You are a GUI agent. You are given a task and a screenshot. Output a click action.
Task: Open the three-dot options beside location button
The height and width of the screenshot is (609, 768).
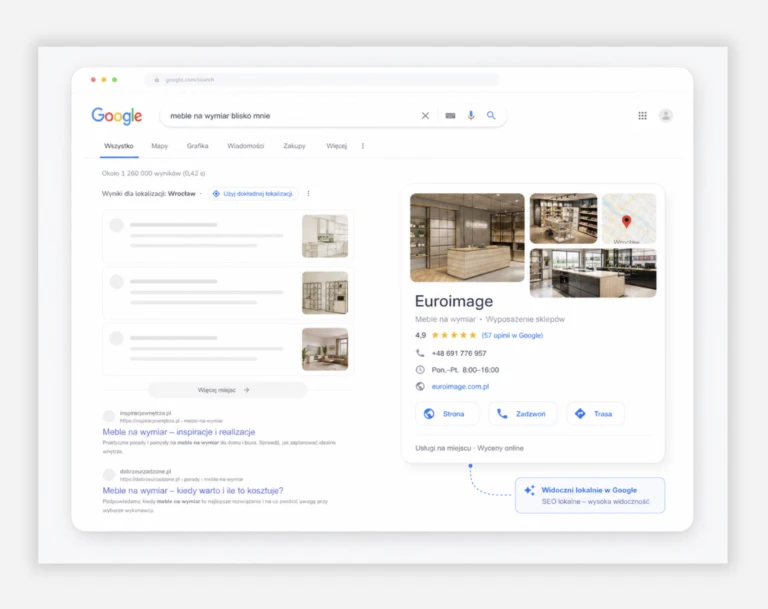(x=308, y=194)
